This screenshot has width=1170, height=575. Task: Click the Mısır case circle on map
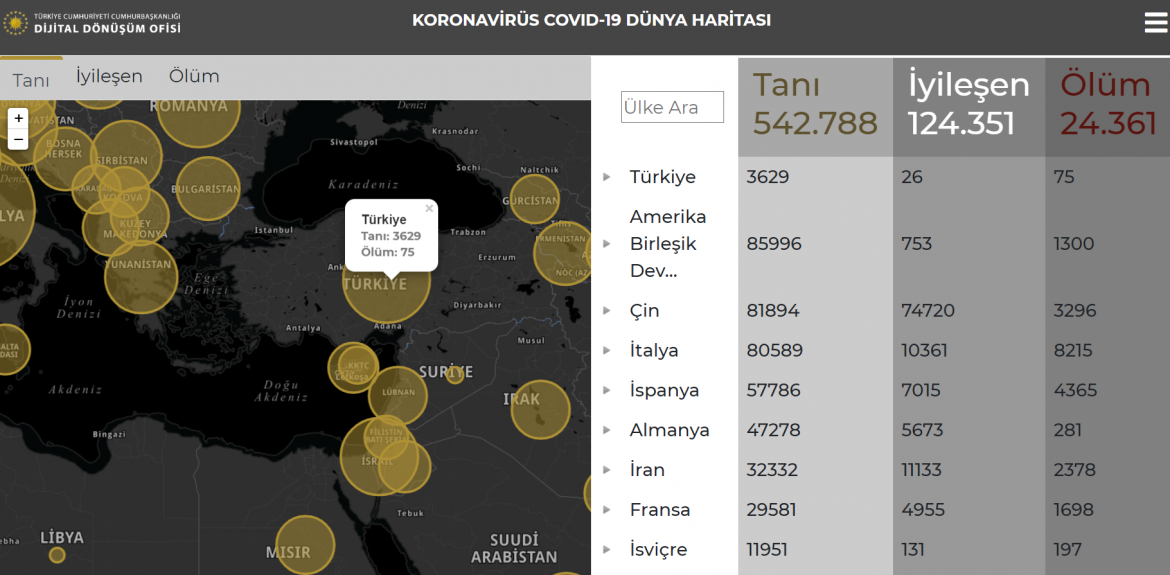point(304,544)
